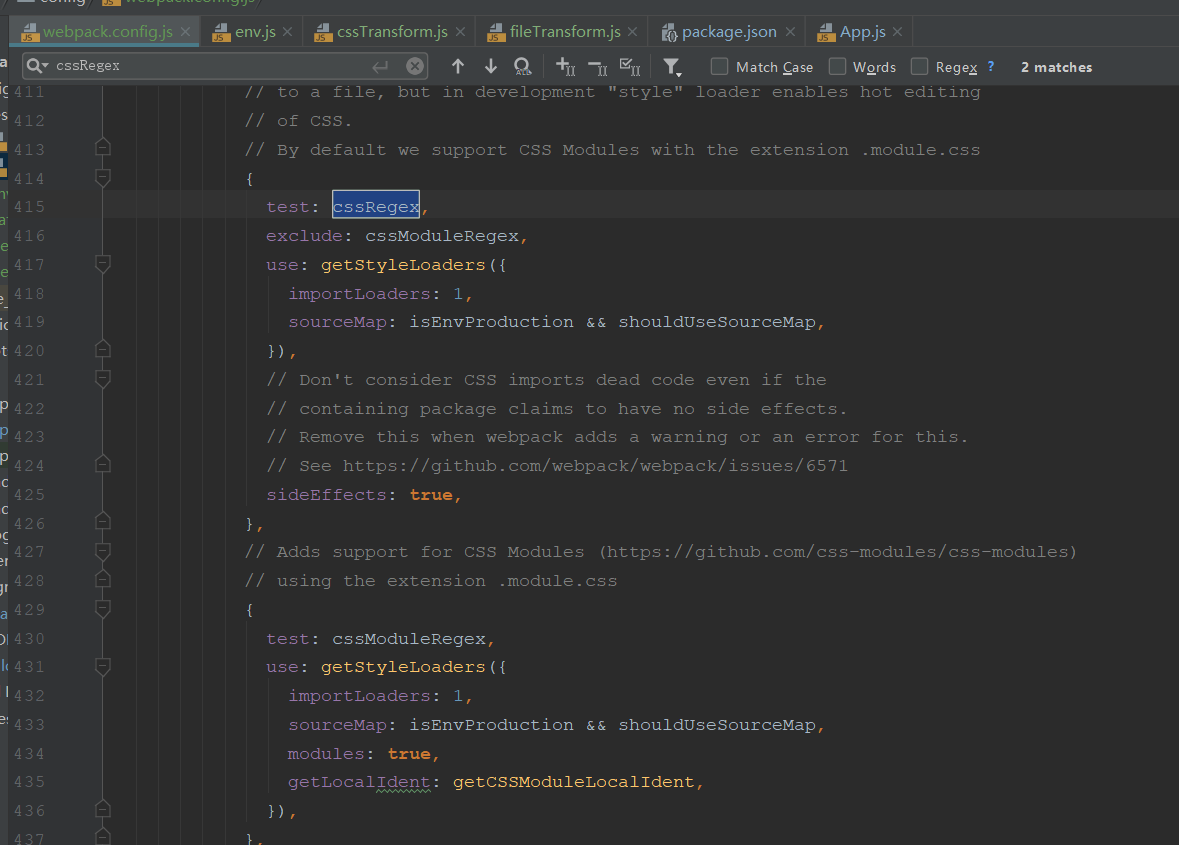1179x845 pixels.
Task: Click the fold end marker at line 436
Action: pyautogui.click(x=103, y=809)
